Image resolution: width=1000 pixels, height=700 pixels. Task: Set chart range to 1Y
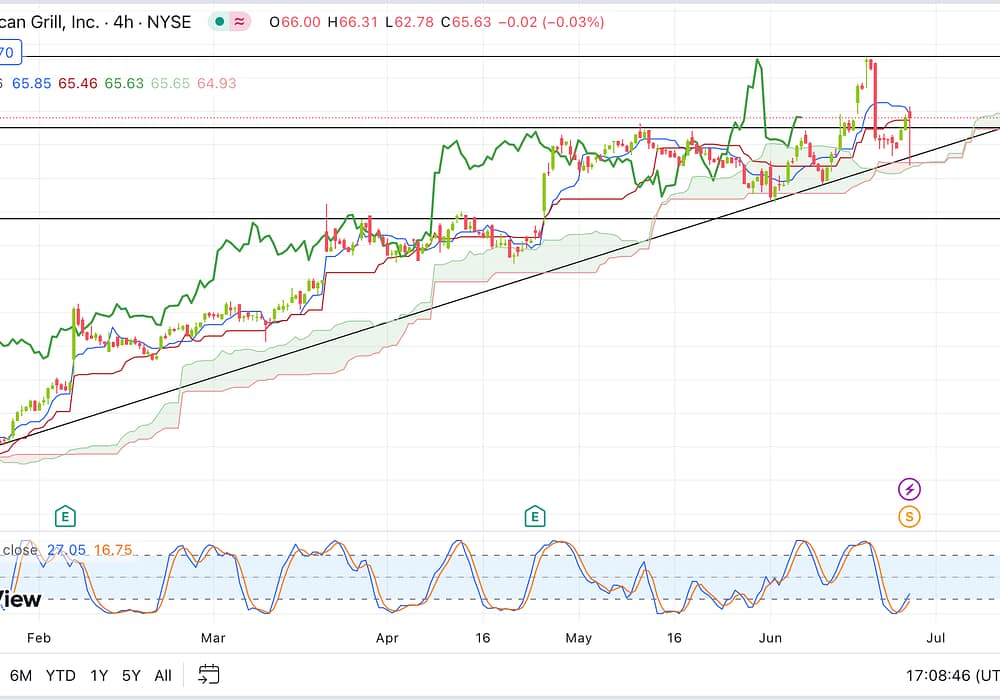(x=99, y=675)
